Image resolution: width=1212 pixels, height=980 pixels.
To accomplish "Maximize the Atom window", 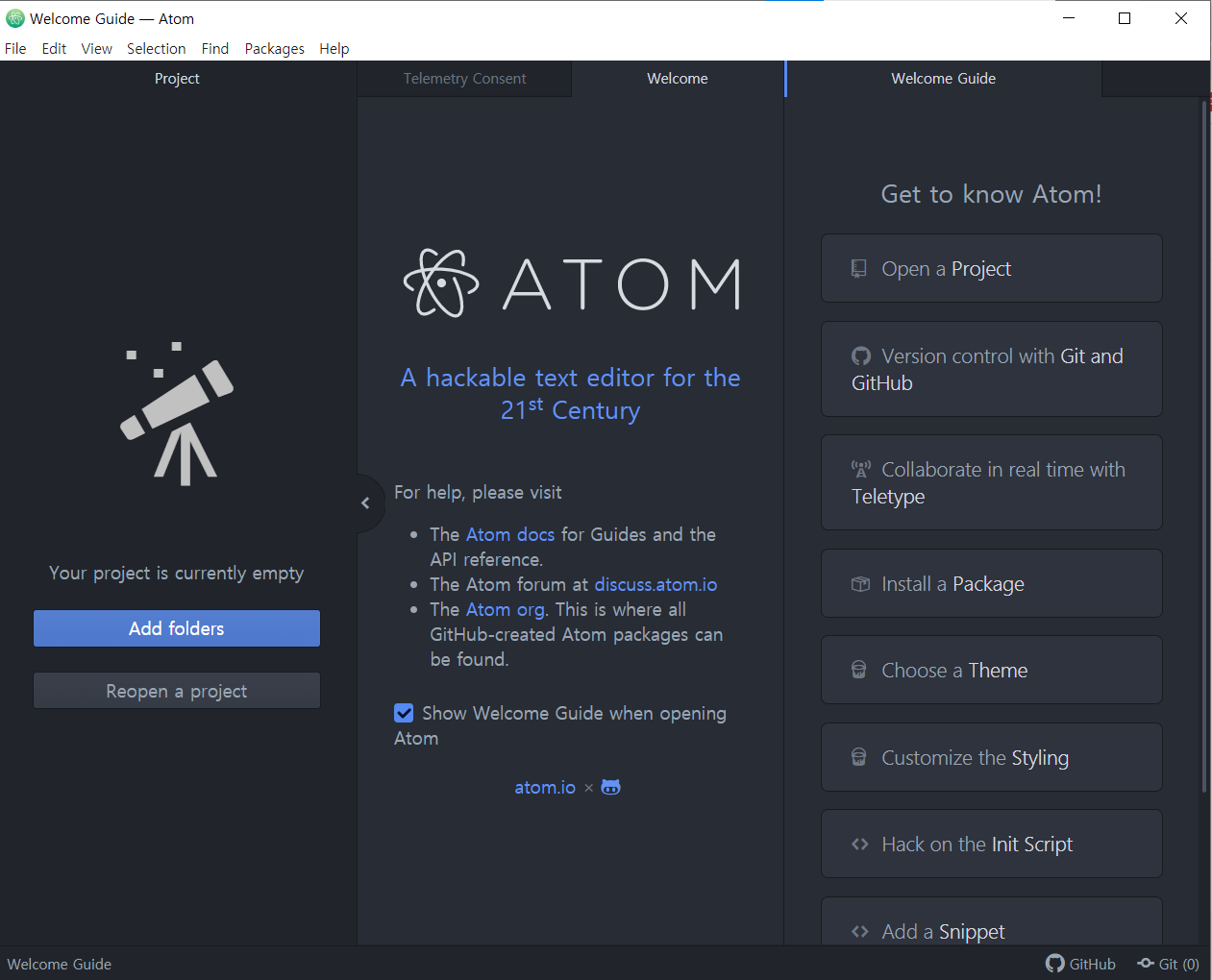I will [x=1125, y=18].
